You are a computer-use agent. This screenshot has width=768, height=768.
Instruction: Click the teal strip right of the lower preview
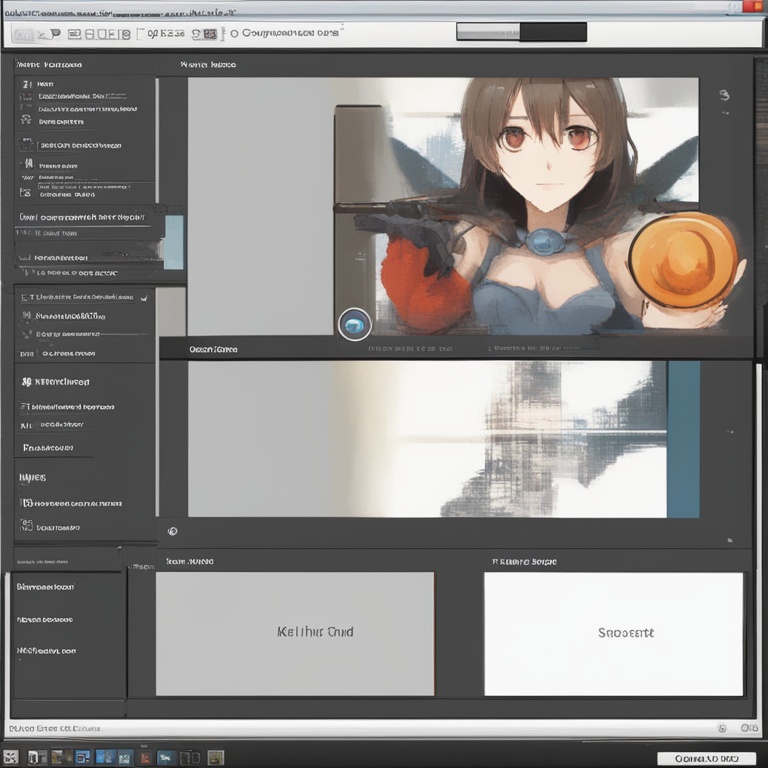[x=683, y=439]
